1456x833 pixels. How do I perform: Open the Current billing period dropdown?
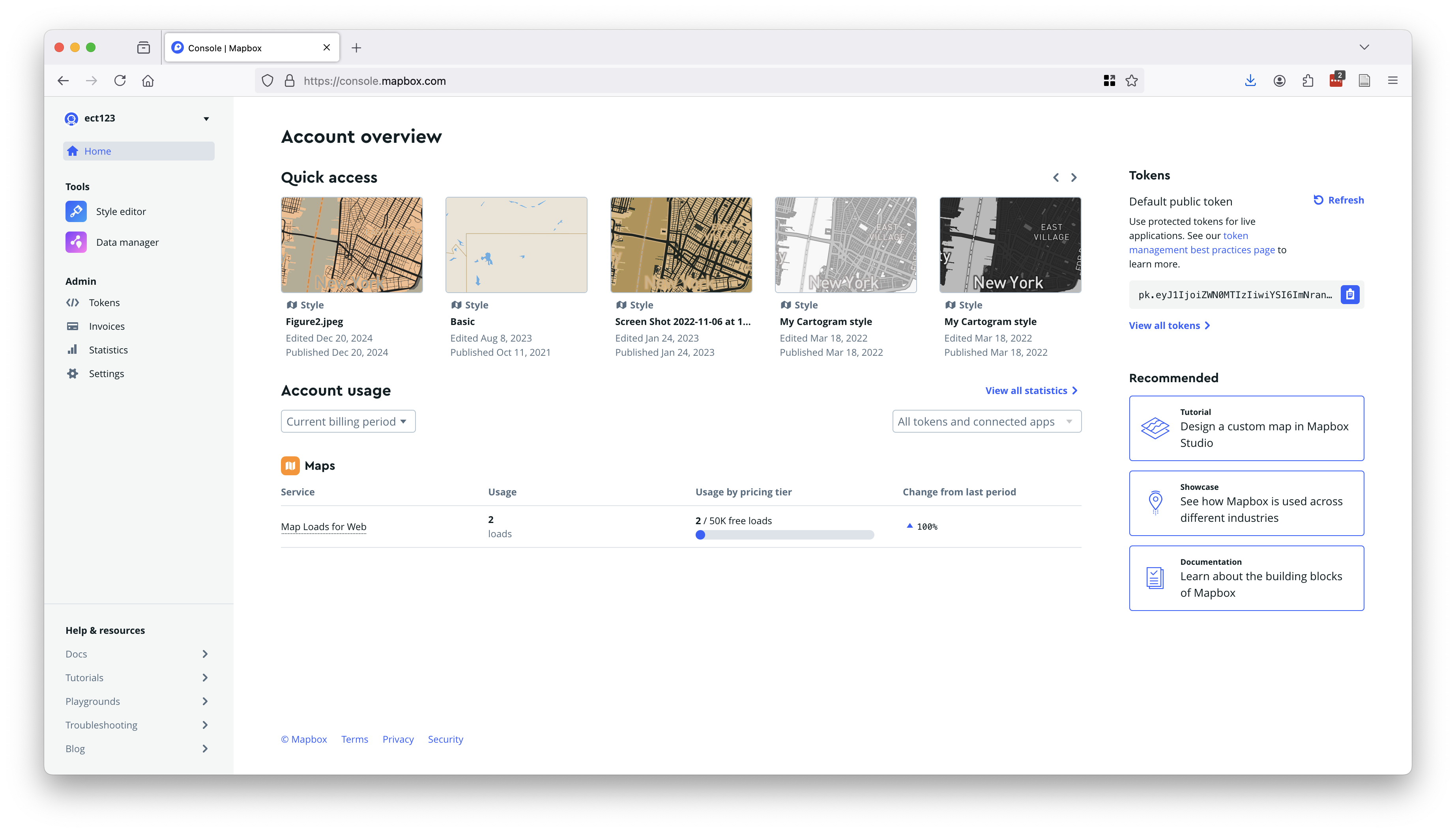(347, 421)
